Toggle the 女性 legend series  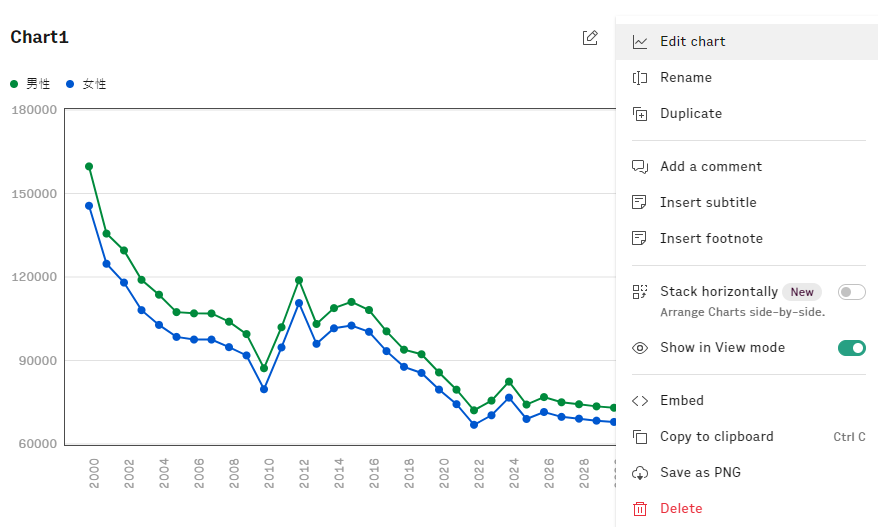click(86, 85)
